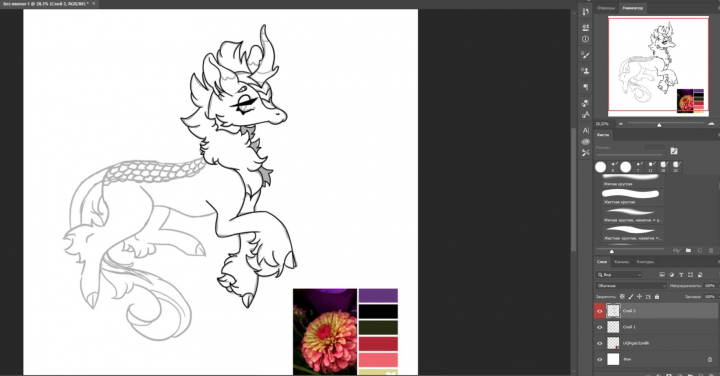The height and width of the screenshot is (376, 720).
Task: Close the open document tab
Action: [94, 4]
